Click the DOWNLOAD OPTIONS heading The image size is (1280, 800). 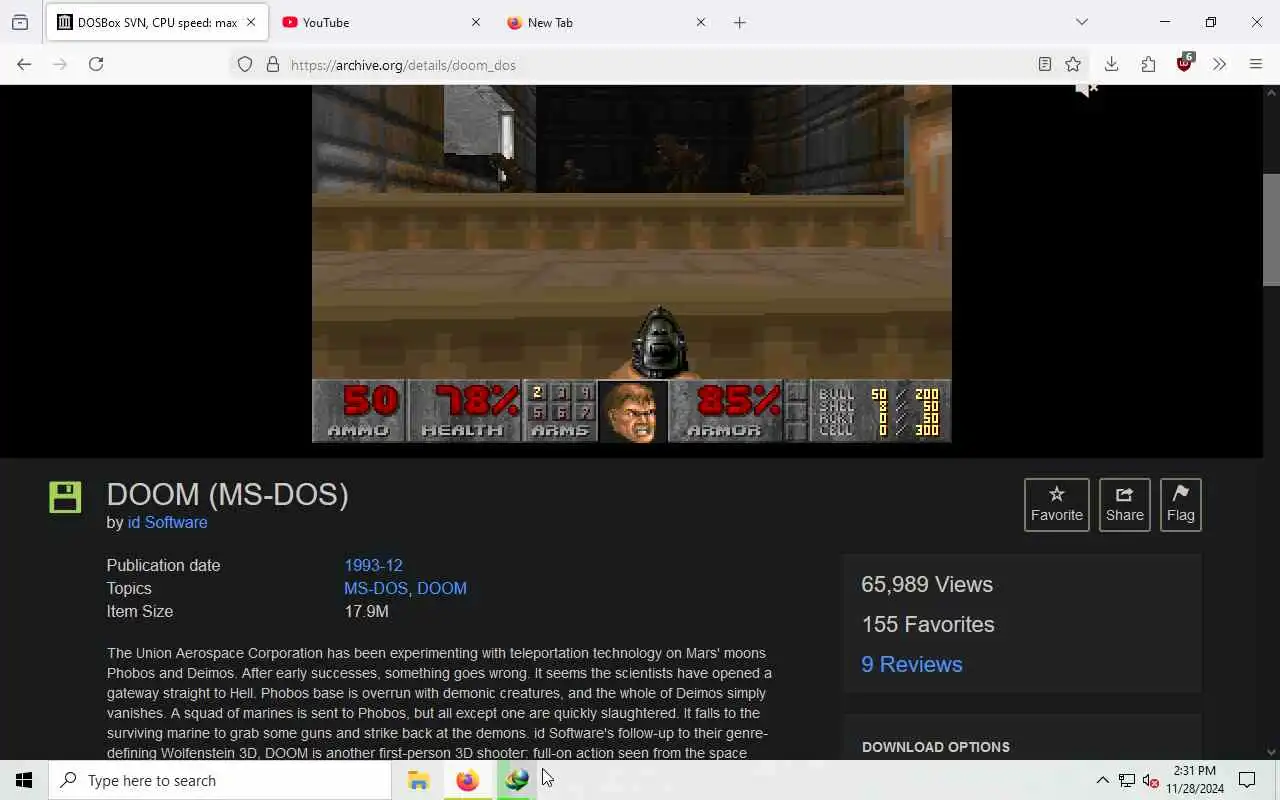(x=935, y=747)
